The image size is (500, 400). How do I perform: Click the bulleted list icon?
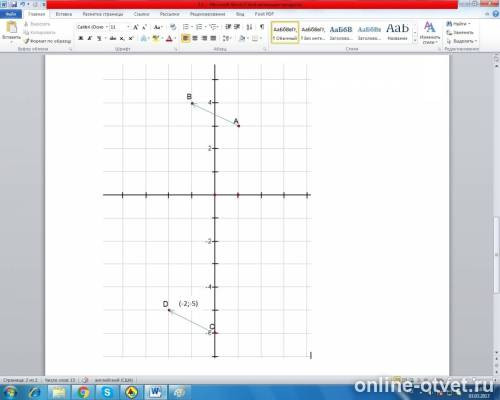(186, 27)
